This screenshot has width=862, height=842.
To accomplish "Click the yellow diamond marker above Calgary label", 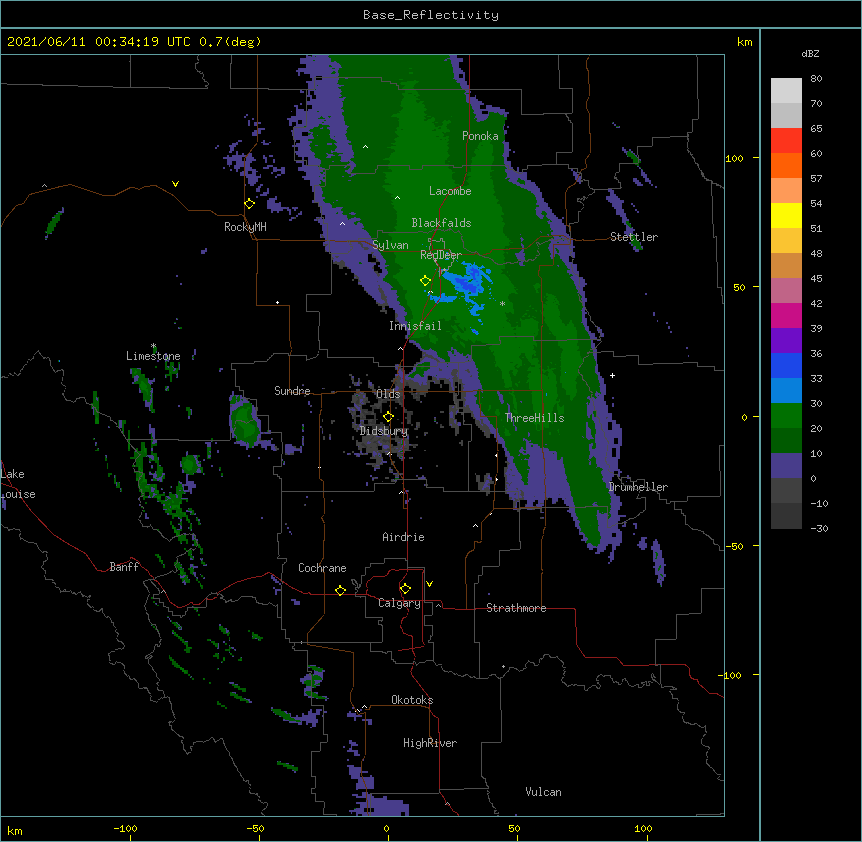I will click(405, 589).
